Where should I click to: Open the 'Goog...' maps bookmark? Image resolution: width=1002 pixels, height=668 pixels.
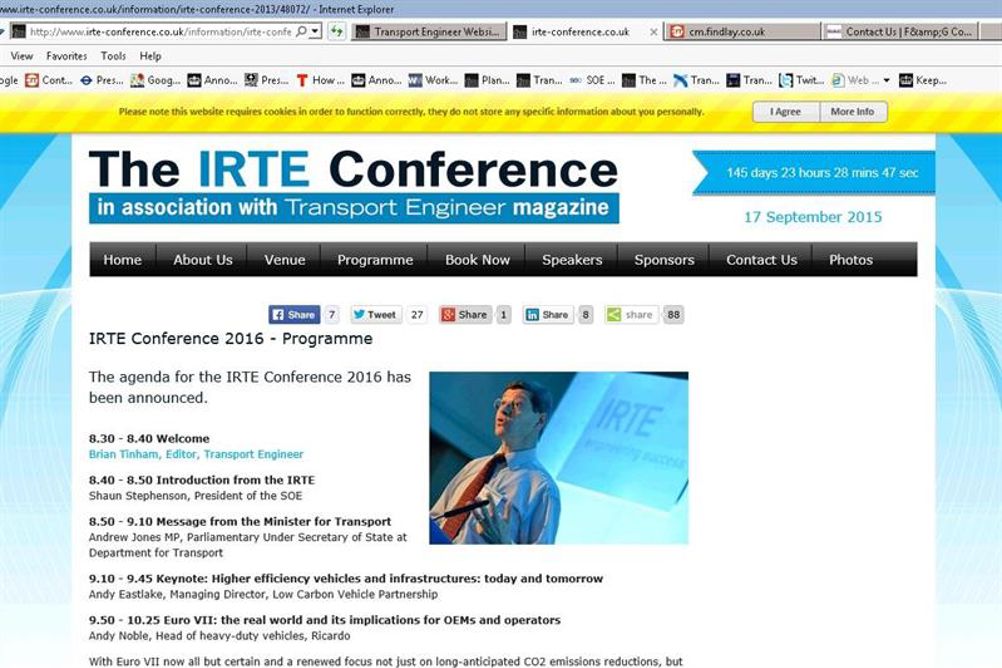[155, 81]
